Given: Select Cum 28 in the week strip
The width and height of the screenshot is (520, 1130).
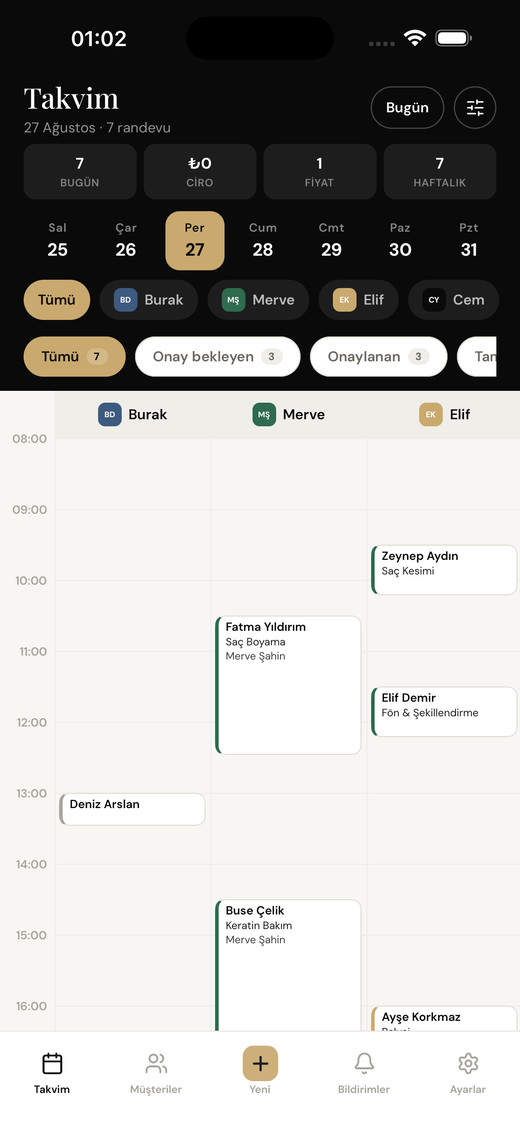Looking at the screenshot, I should point(263,241).
